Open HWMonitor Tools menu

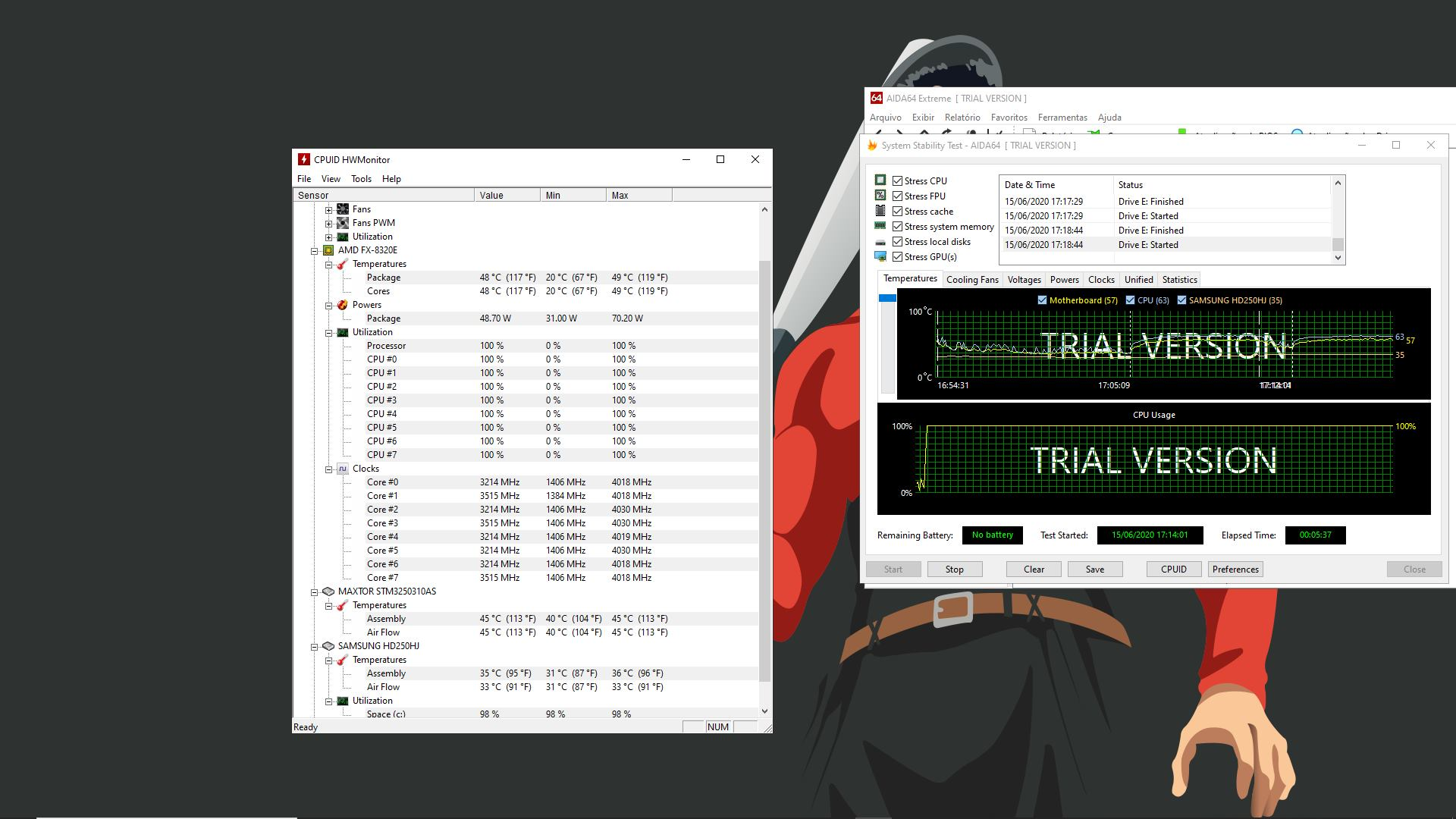361,179
